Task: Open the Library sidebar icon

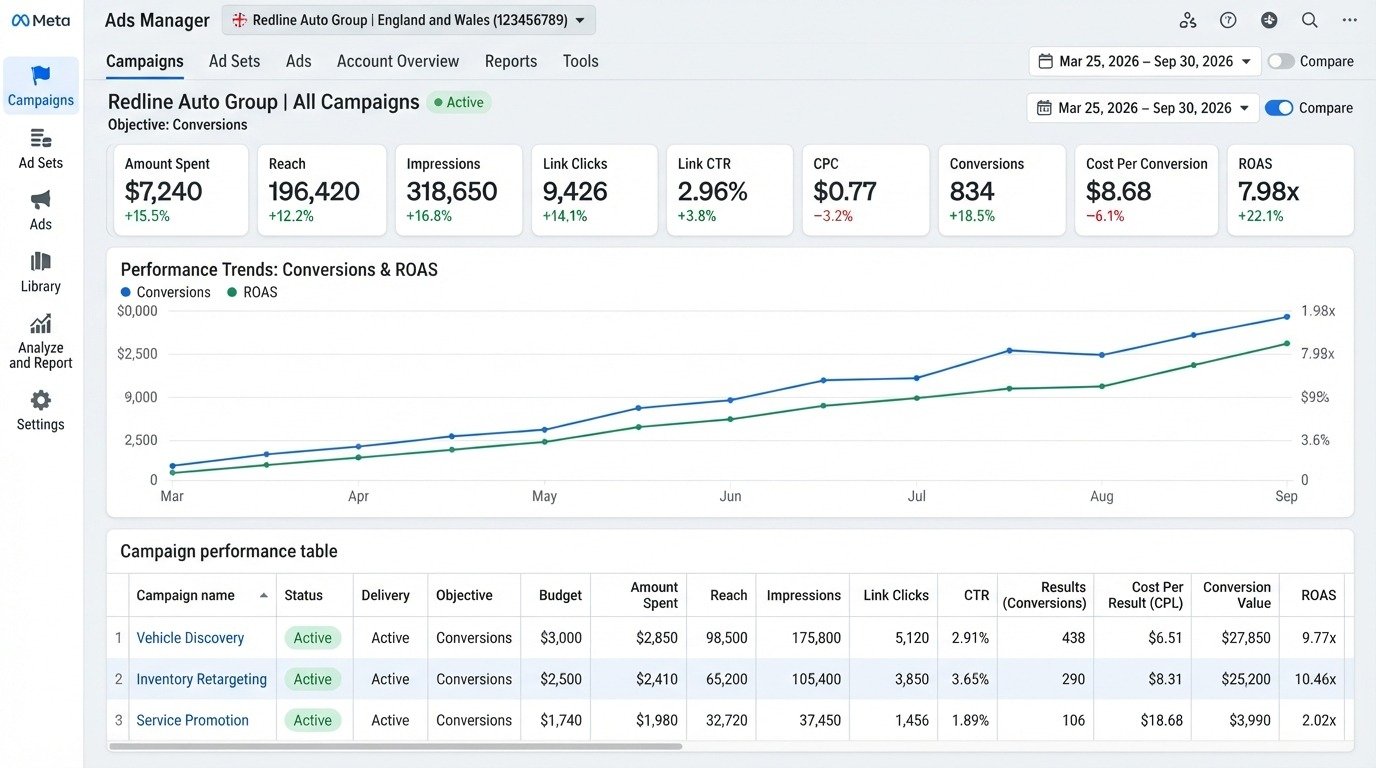Action: point(41,262)
